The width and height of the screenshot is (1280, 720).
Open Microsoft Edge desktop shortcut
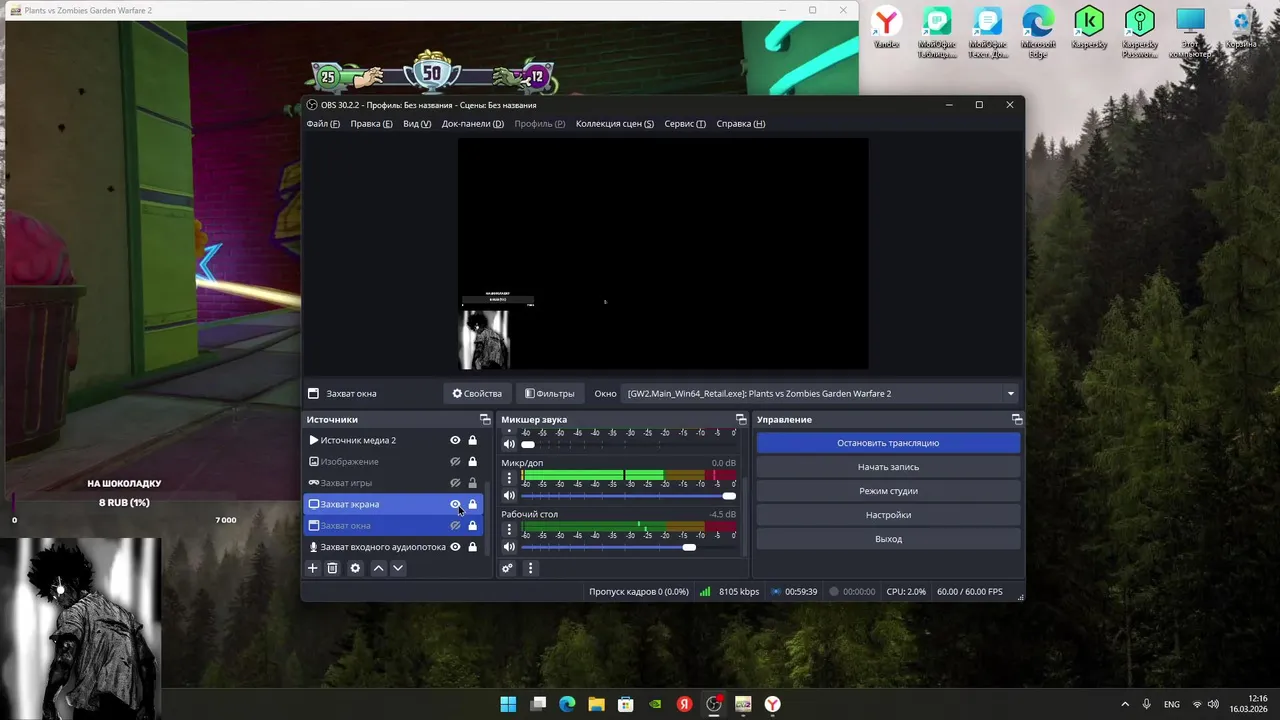coord(1038,32)
